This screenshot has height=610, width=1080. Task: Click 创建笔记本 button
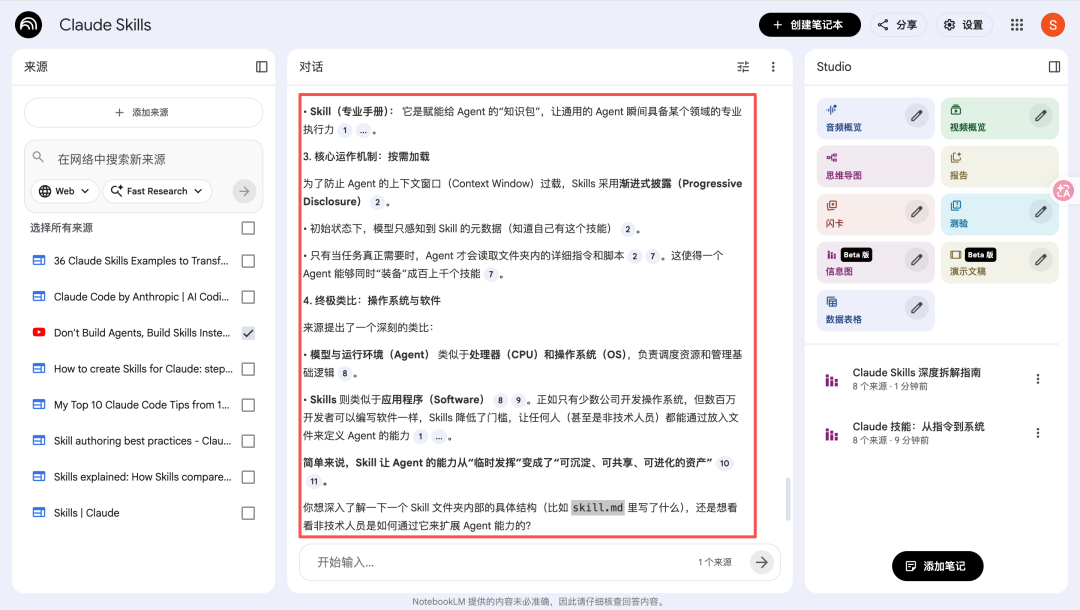coord(809,25)
